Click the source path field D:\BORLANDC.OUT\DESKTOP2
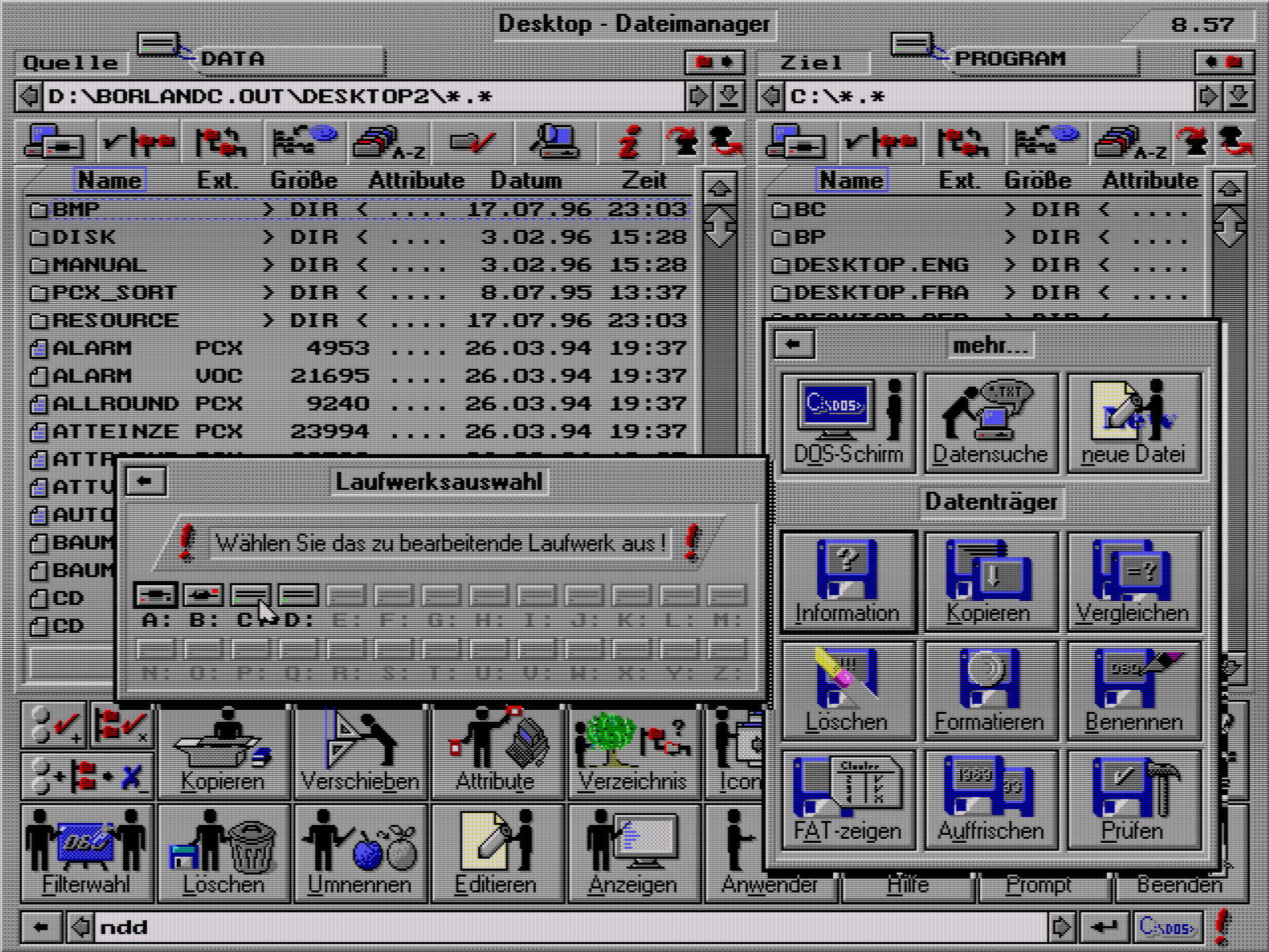The image size is (1269, 952). pos(364,97)
